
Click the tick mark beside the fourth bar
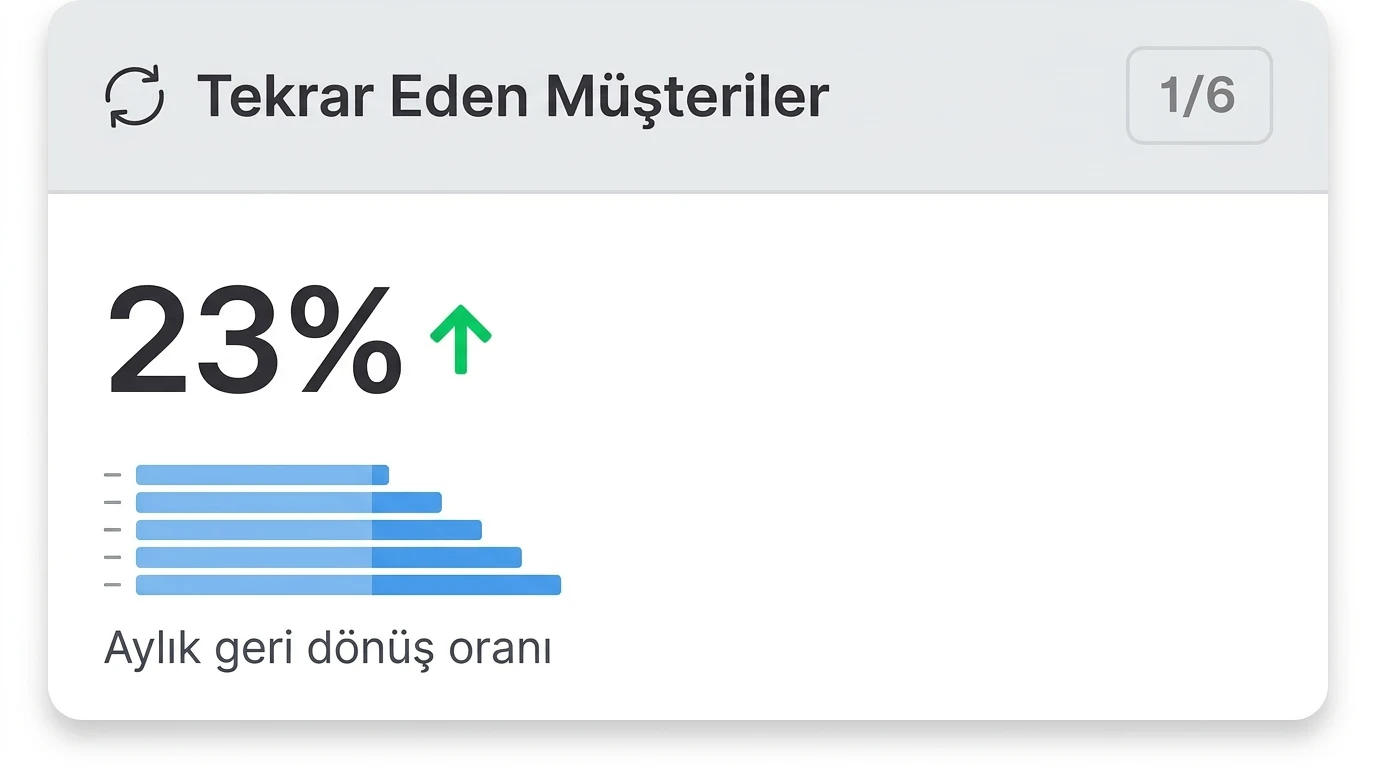[112, 557]
